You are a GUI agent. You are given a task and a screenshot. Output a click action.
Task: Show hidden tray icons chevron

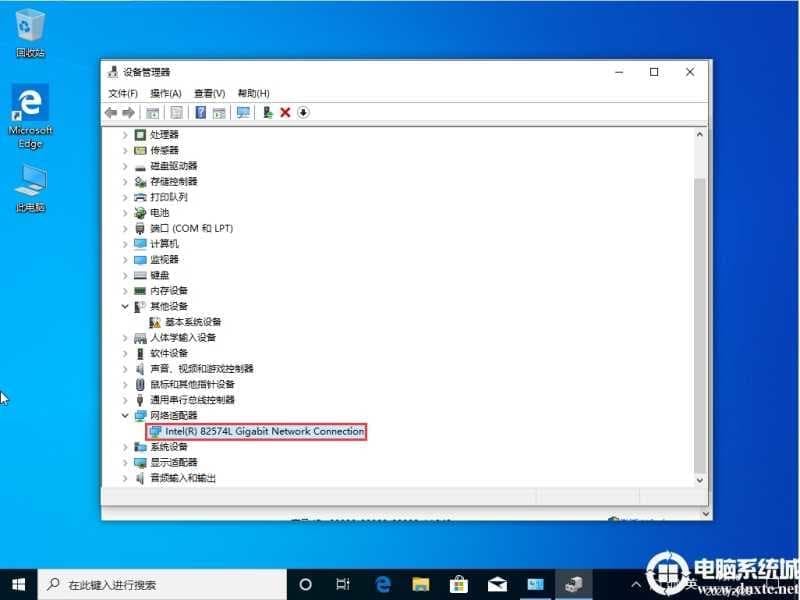click(x=636, y=585)
